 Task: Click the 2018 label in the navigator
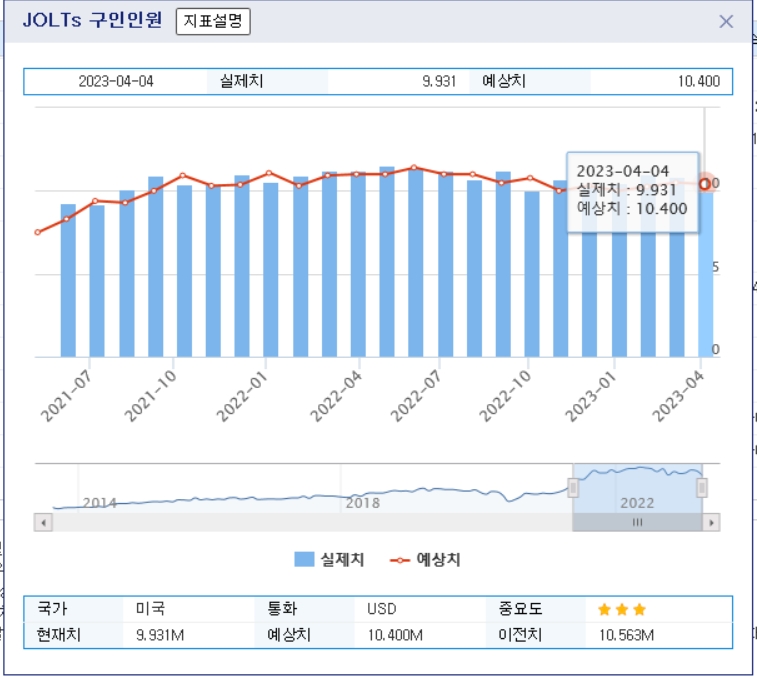click(363, 503)
